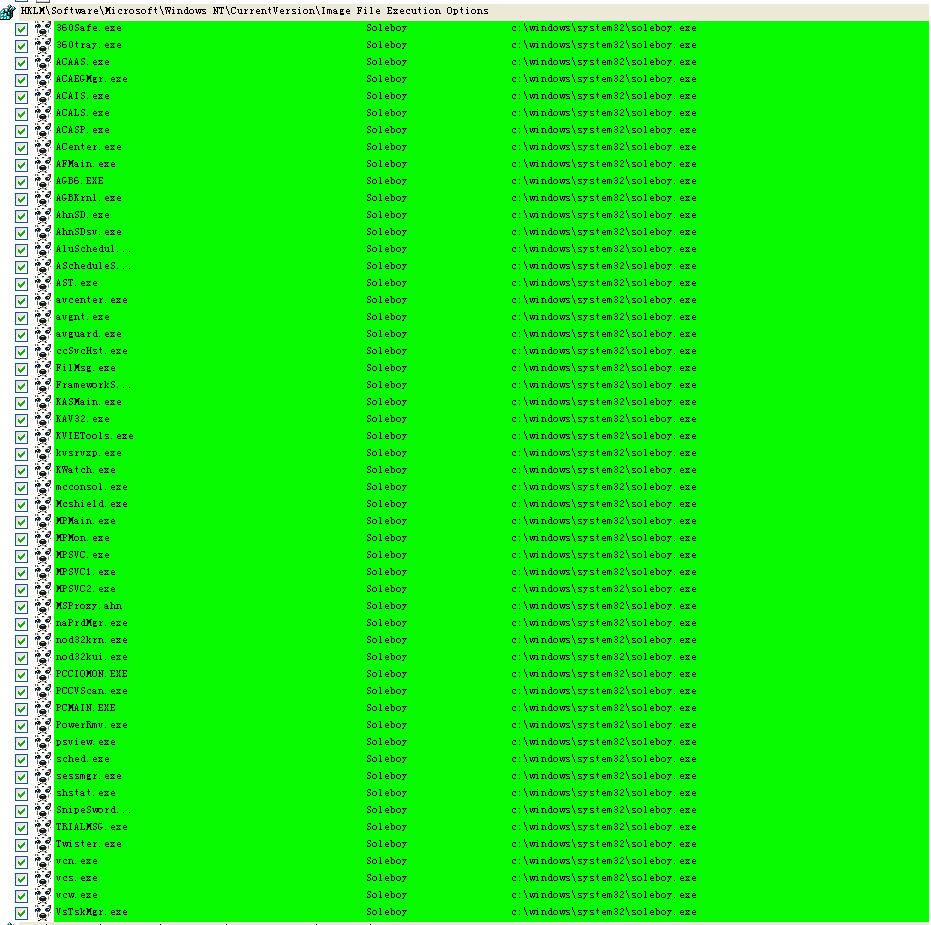Select the panda icon next to ccSvcHst.exe

(x=43, y=351)
